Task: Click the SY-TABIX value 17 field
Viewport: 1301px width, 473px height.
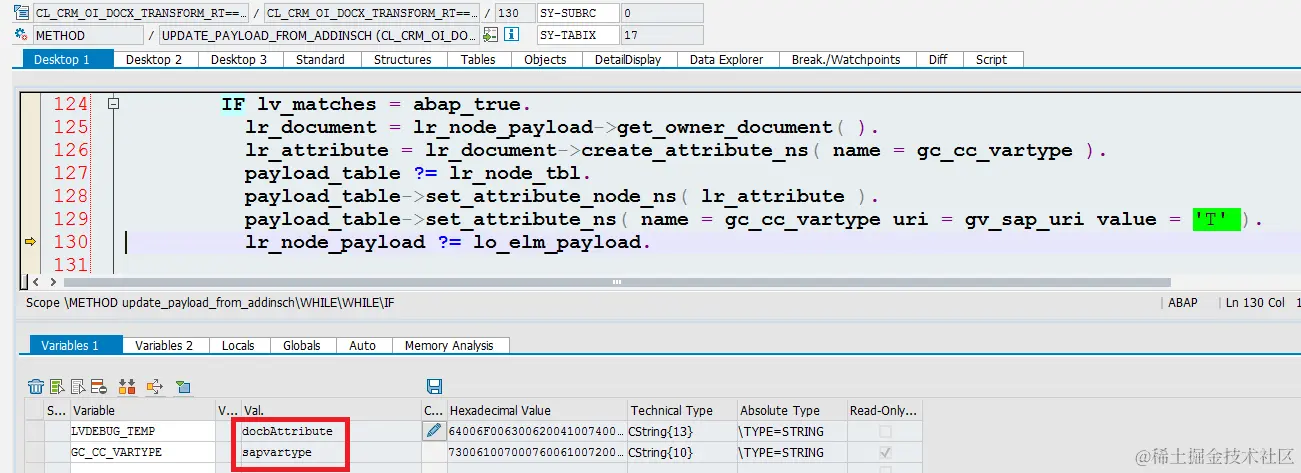Action: 661,35
